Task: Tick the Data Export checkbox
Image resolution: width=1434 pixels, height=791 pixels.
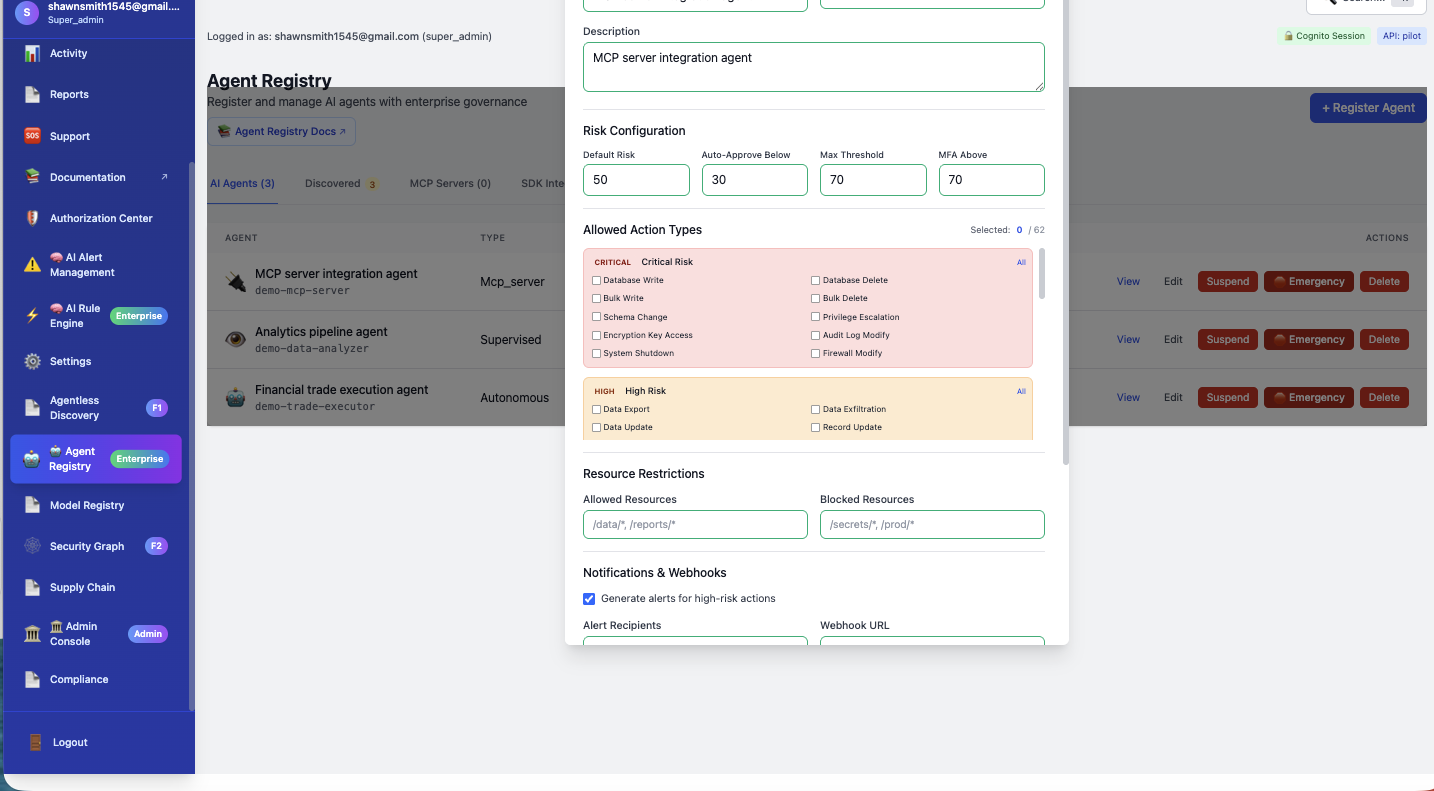Action: coord(597,409)
